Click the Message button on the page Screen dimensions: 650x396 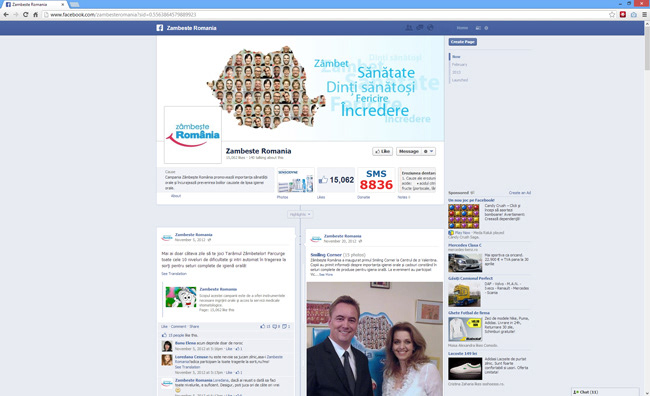coord(409,151)
